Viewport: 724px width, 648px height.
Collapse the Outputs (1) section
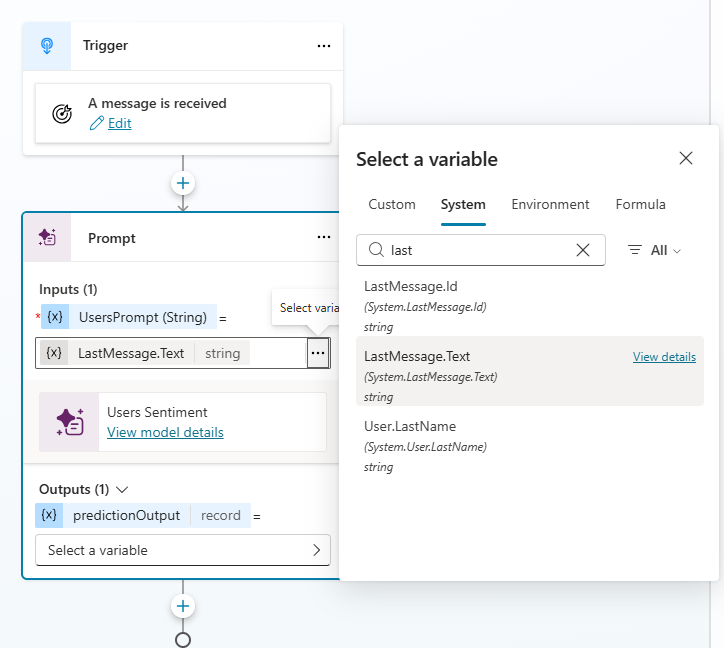[123, 490]
